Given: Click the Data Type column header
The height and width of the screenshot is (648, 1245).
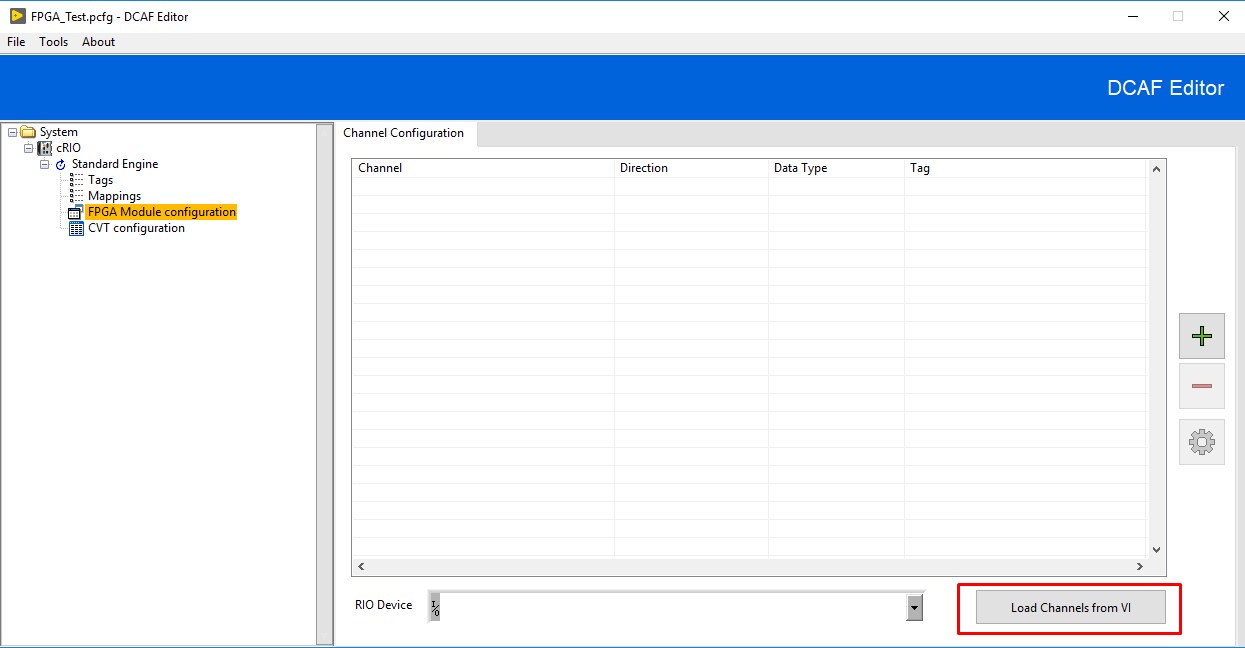Looking at the screenshot, I should coord(836,168).
